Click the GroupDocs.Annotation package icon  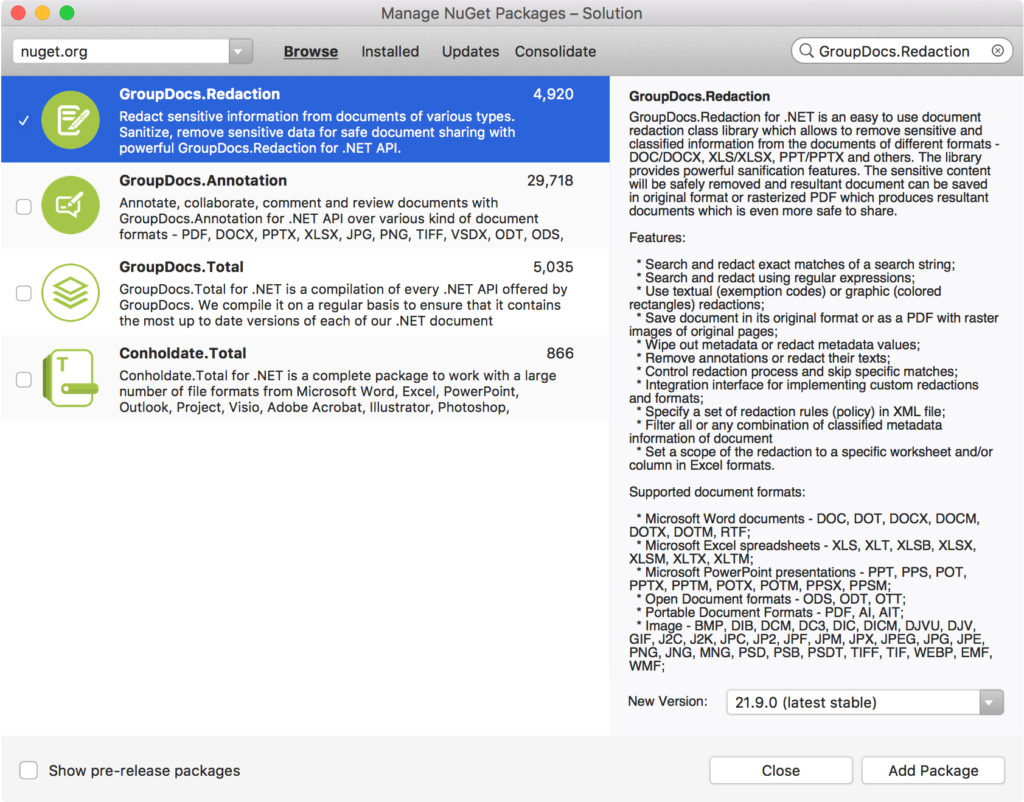[70, 207]
